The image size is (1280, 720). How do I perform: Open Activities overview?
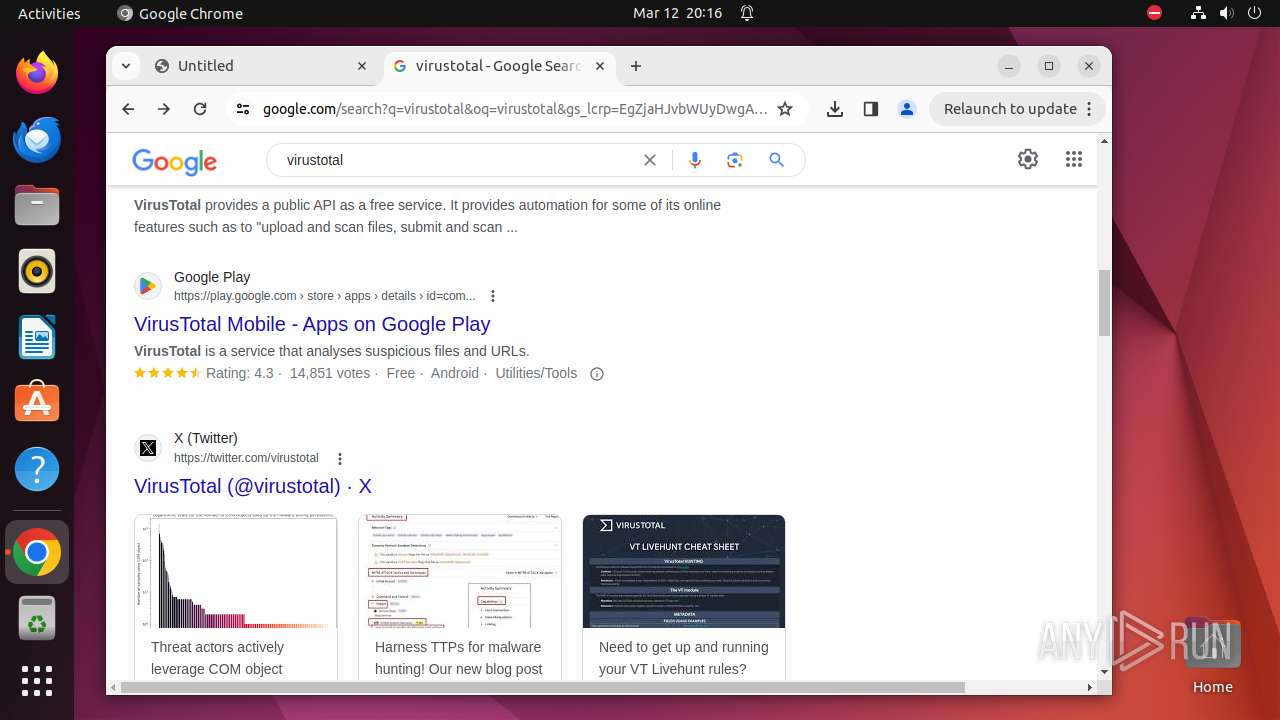click(x=49, y=13)
